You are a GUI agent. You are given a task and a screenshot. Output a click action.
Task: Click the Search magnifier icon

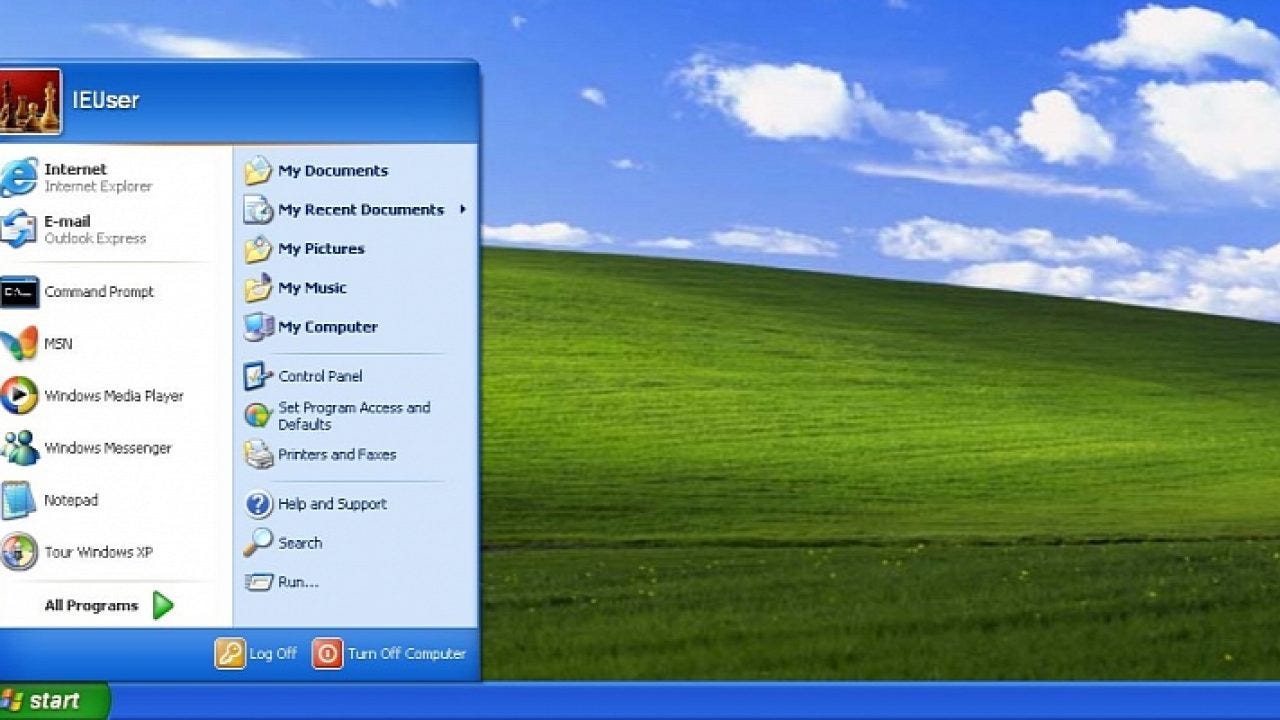coord(258,542)
